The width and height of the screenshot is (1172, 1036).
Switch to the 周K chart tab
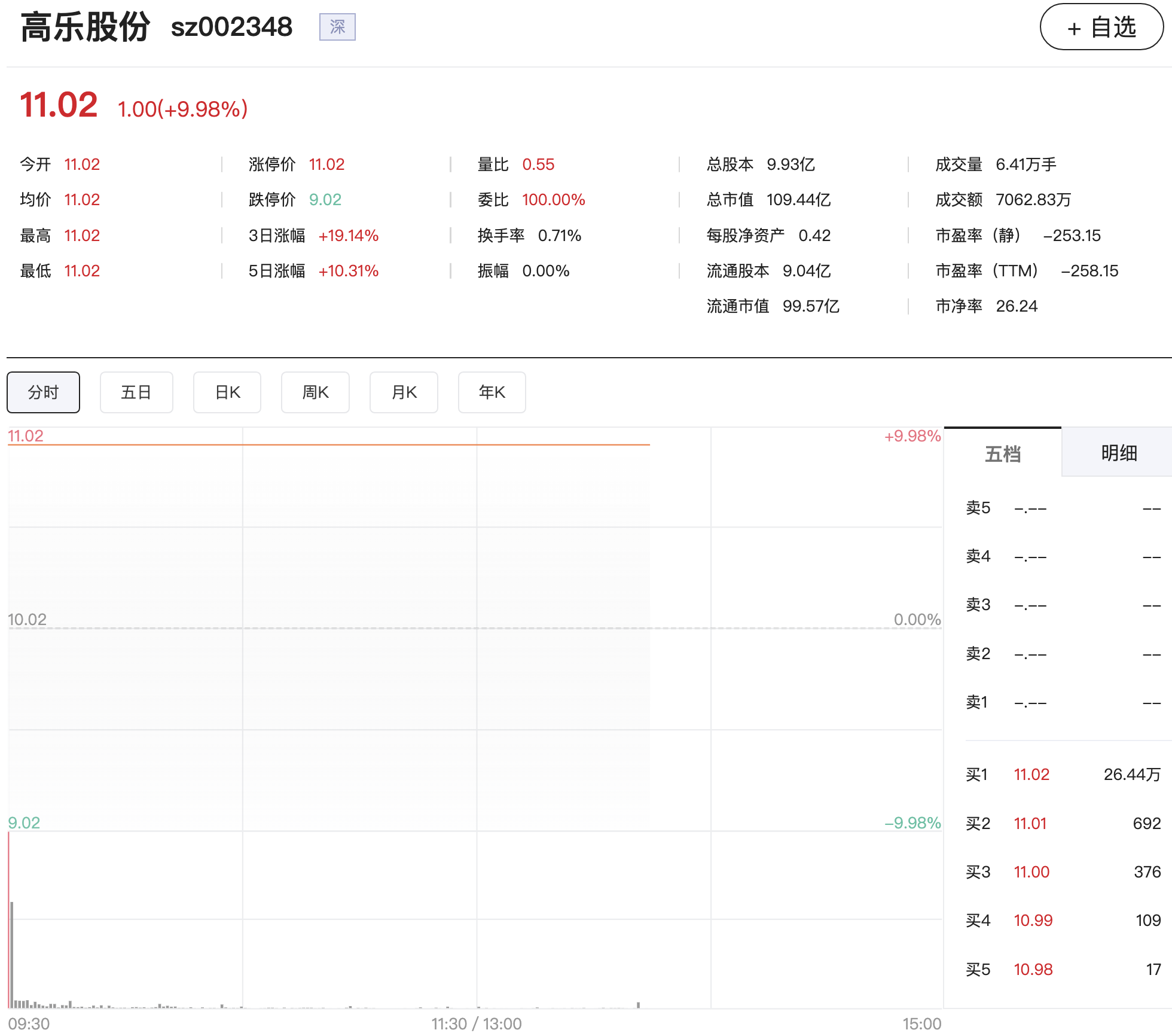(x=316, y=392)
